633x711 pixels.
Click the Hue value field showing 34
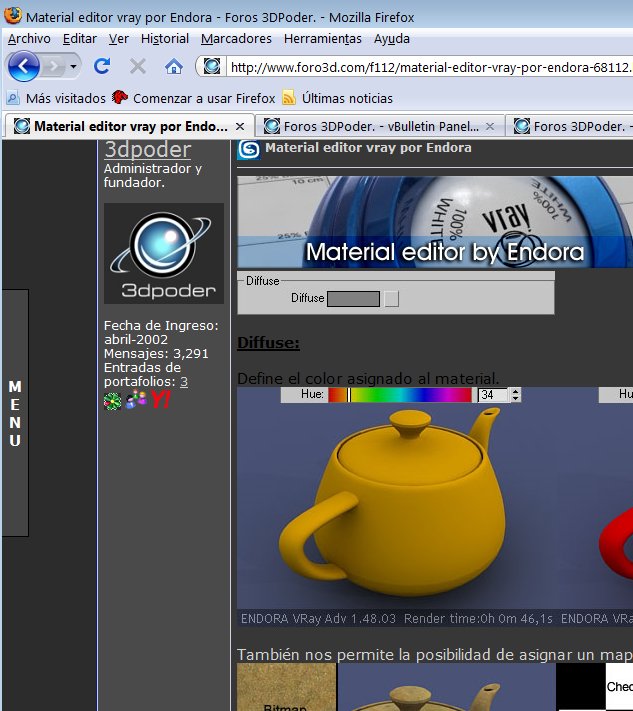coord(493,395)
